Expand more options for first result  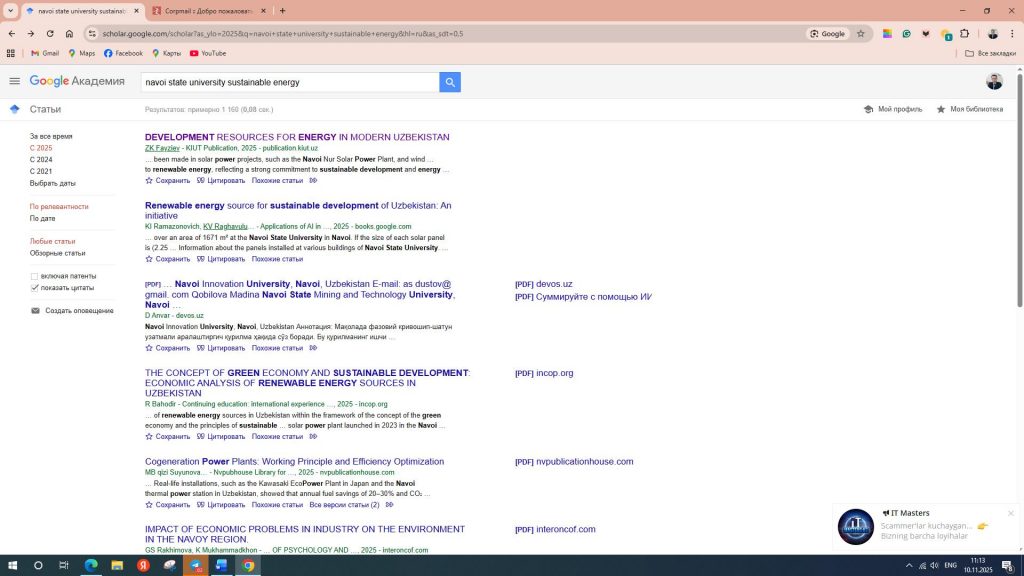coord(313,181)
